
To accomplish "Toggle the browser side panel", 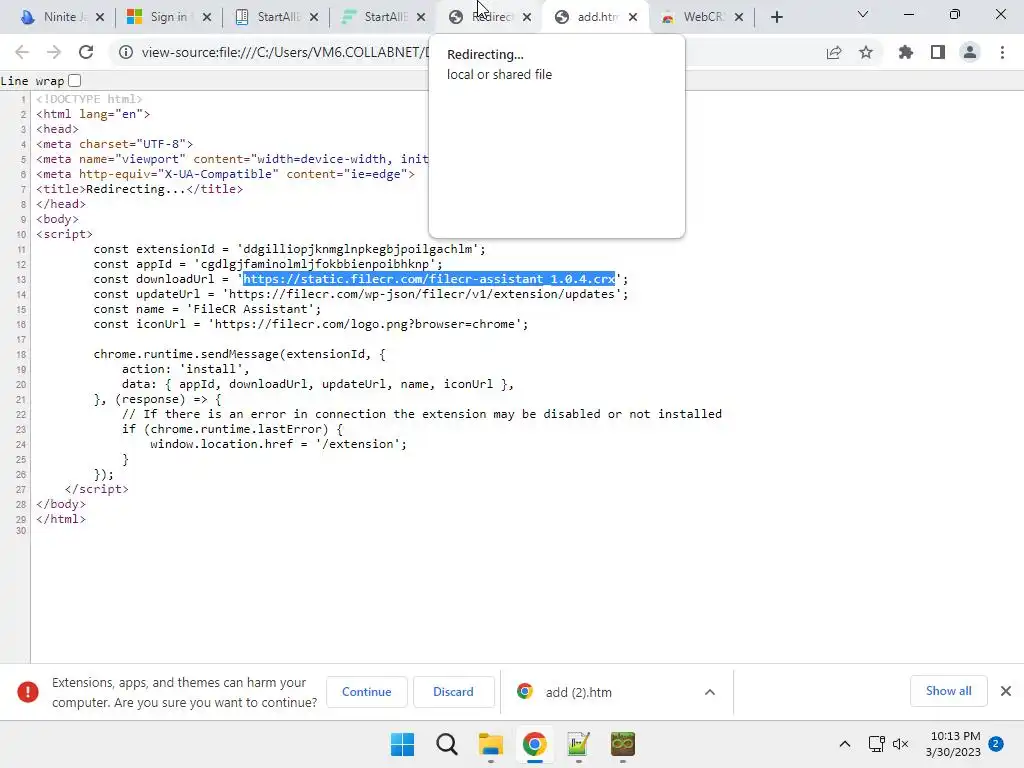I will click(x=938, y=52).
